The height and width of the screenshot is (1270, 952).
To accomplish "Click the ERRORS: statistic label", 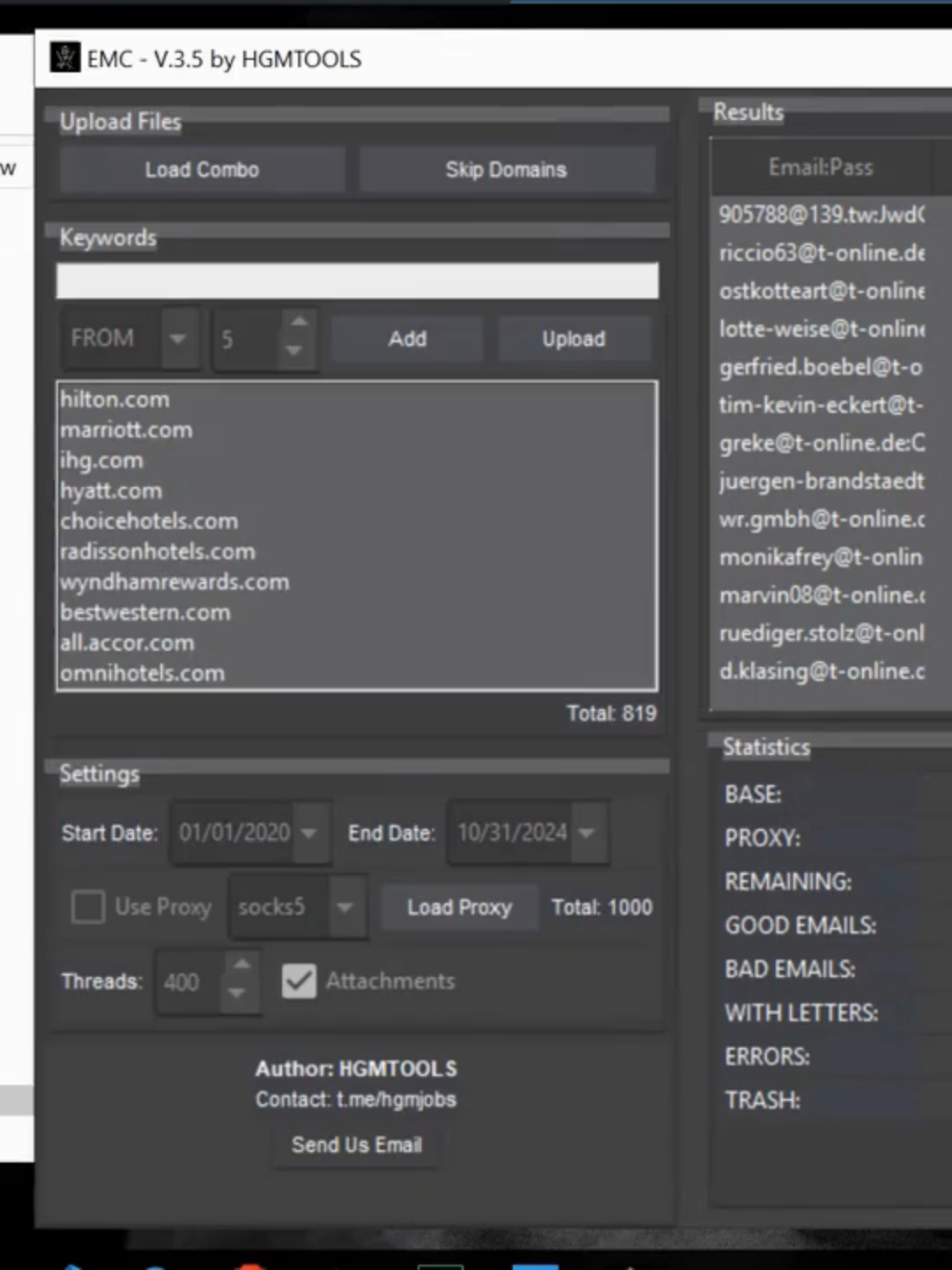I will click(767, 1057).
